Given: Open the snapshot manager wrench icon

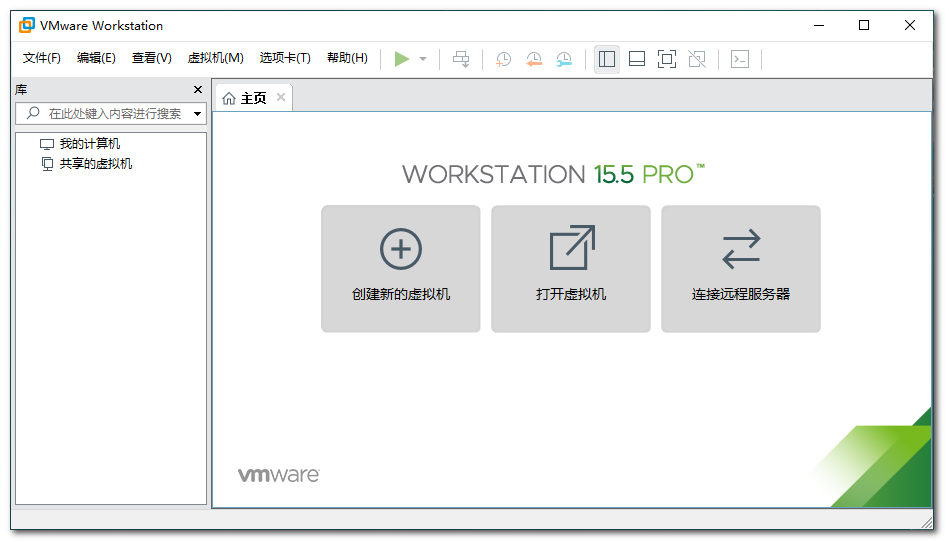Looking at the screenshot, I should [565, 59].
